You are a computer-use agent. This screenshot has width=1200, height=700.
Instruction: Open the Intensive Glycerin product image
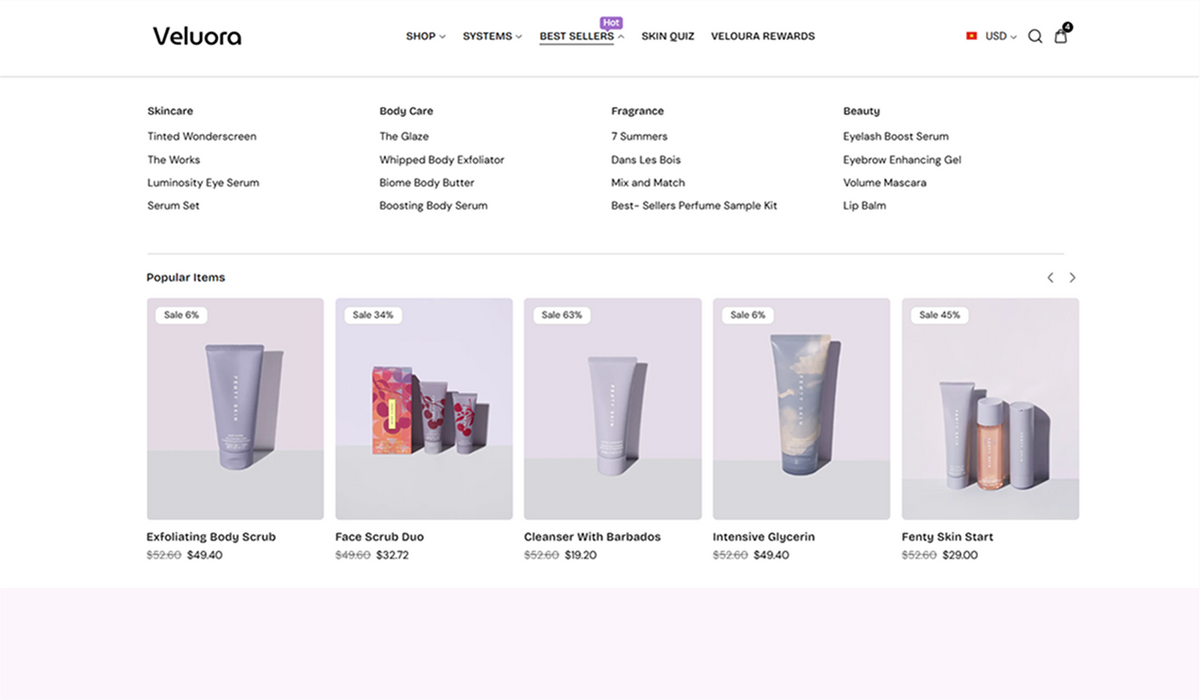pyautogui.click(x=801, y=408)
